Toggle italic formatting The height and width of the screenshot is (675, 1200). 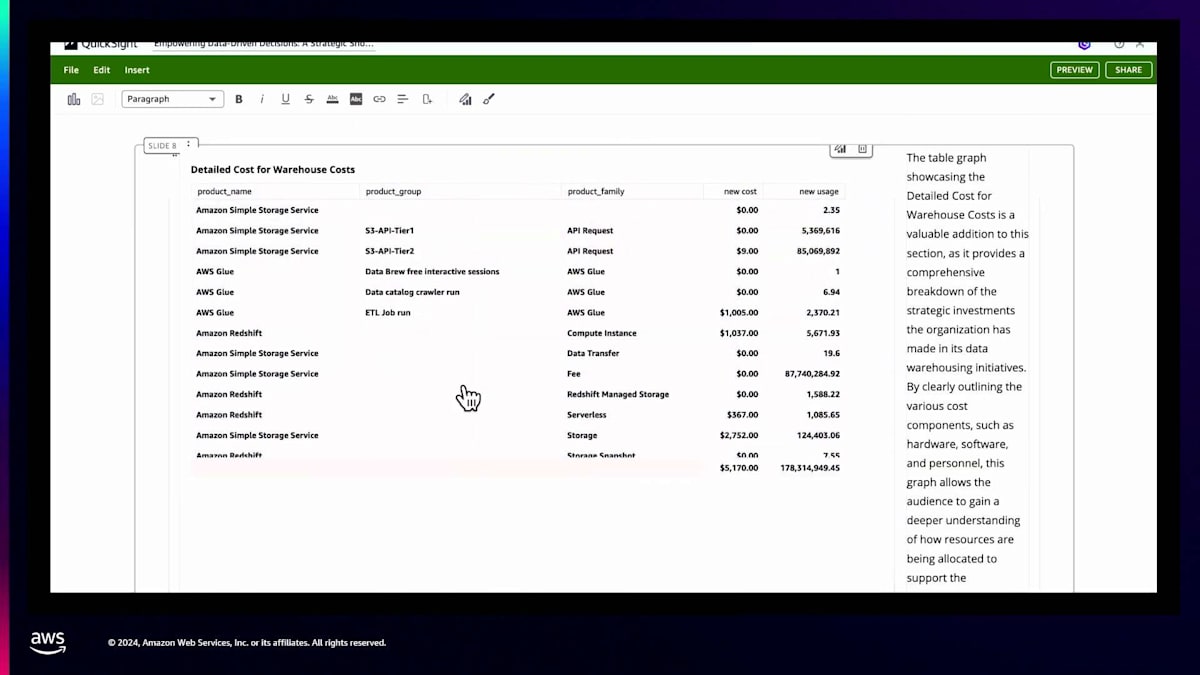click(262, 99)
